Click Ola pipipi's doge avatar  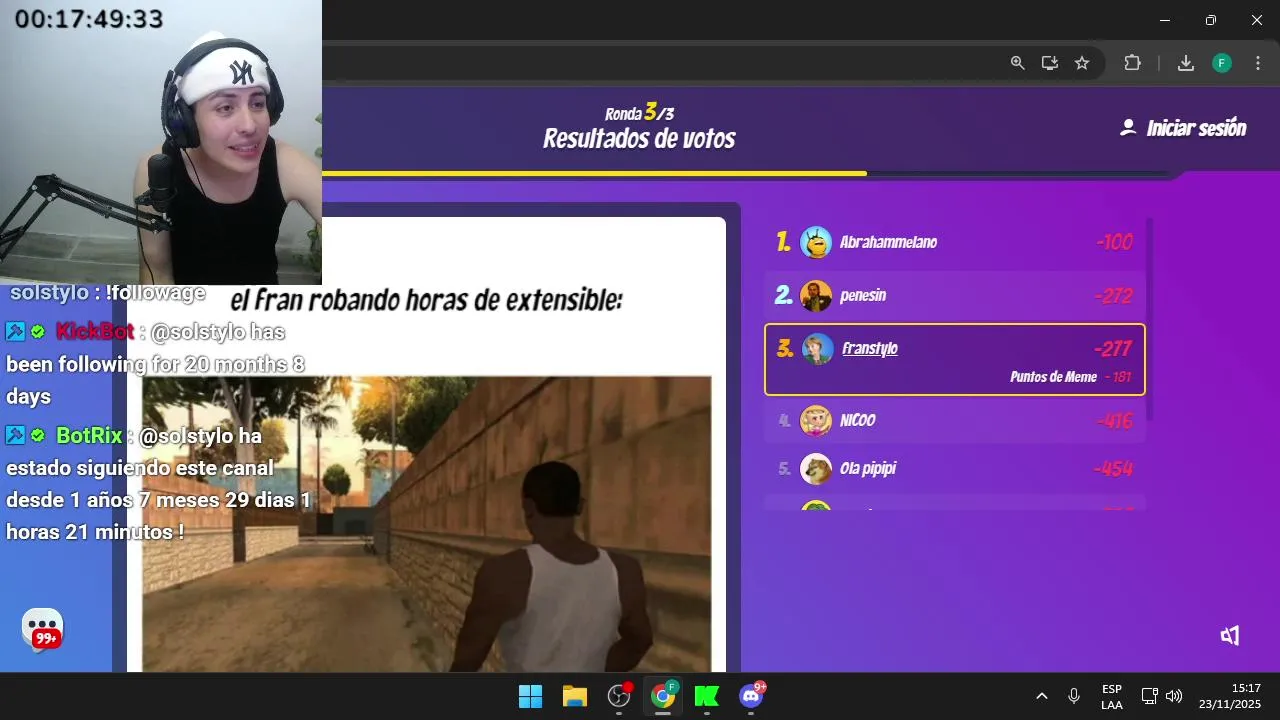point(816,468)
